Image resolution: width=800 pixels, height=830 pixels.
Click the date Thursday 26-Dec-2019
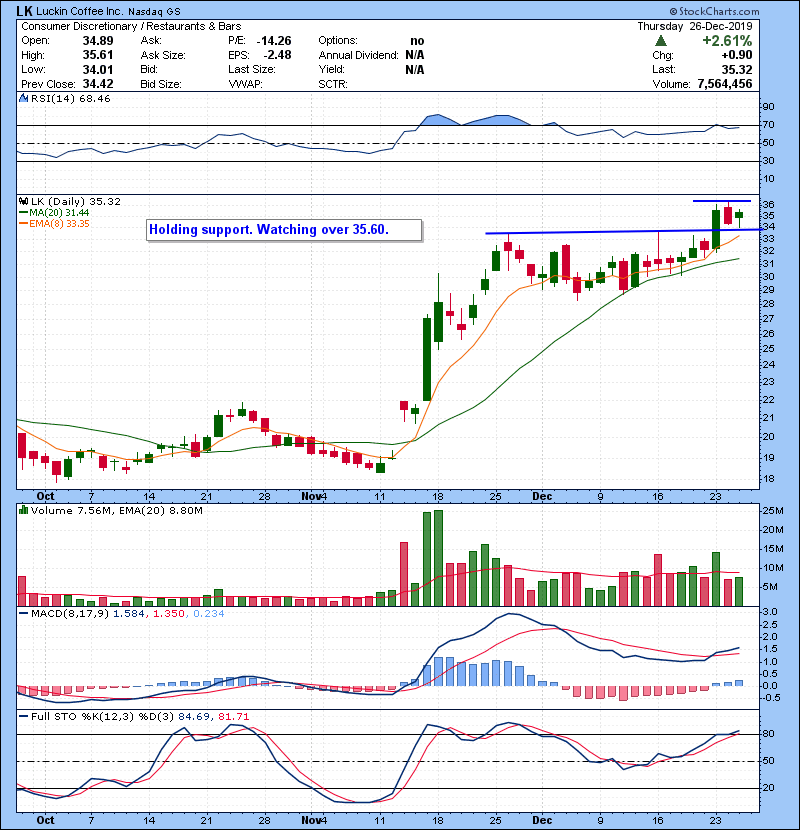coord(695,26)
